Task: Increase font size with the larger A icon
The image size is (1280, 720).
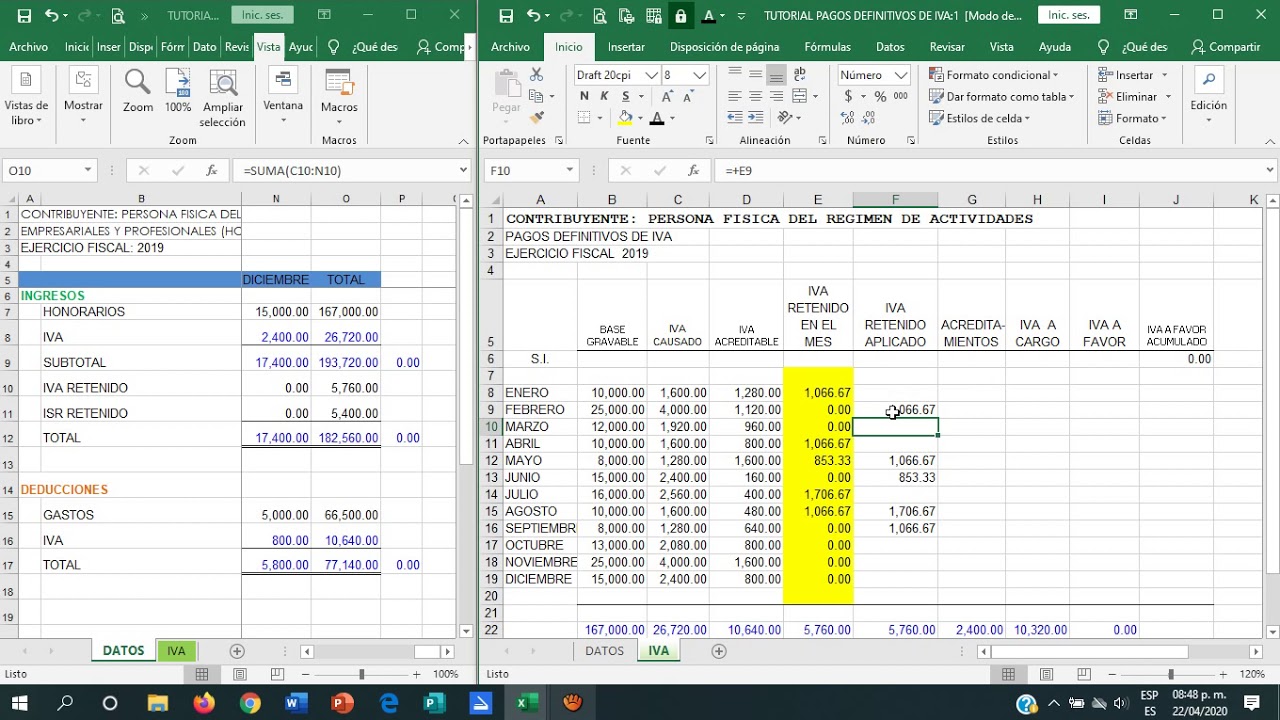Action: 668,97
